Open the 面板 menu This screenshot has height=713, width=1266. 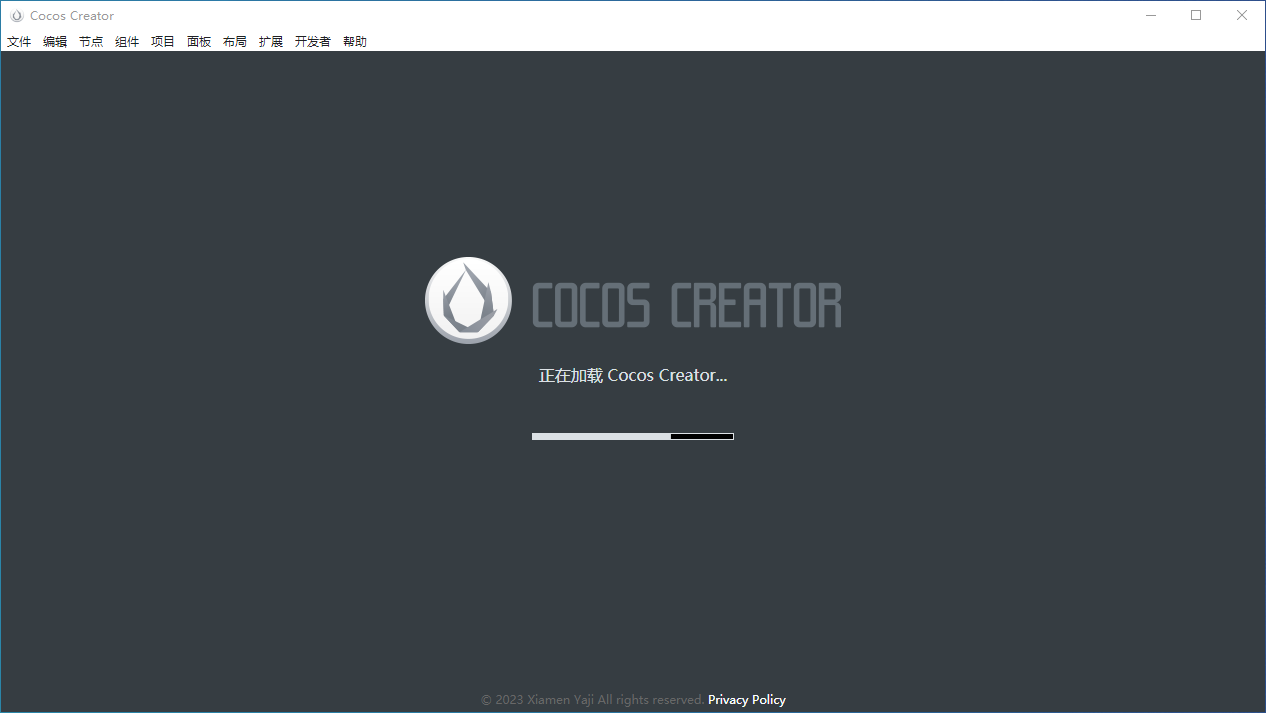point(199,42)
